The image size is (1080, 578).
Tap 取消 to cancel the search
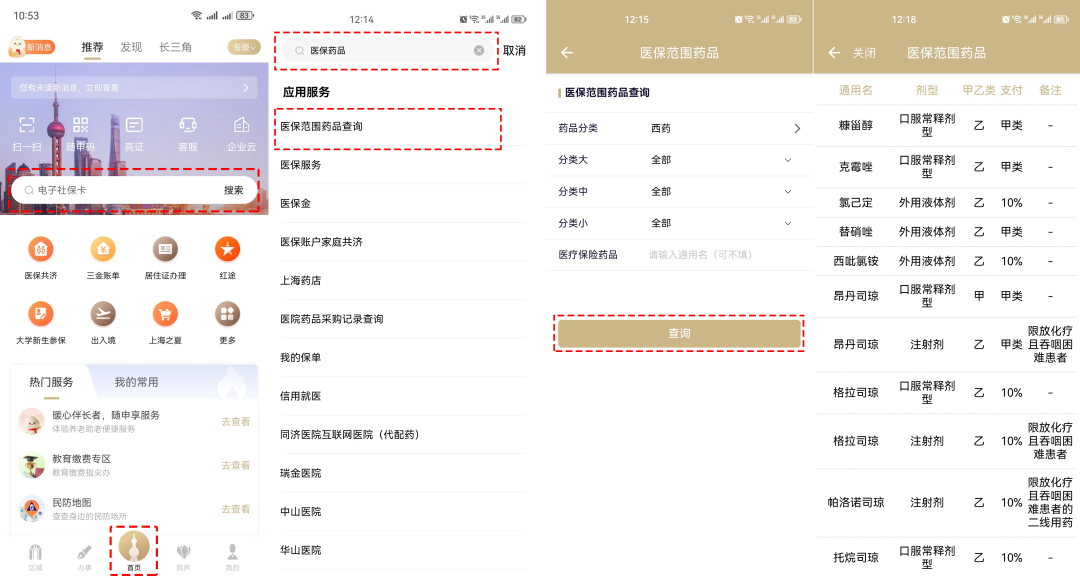tap(514, 50)
